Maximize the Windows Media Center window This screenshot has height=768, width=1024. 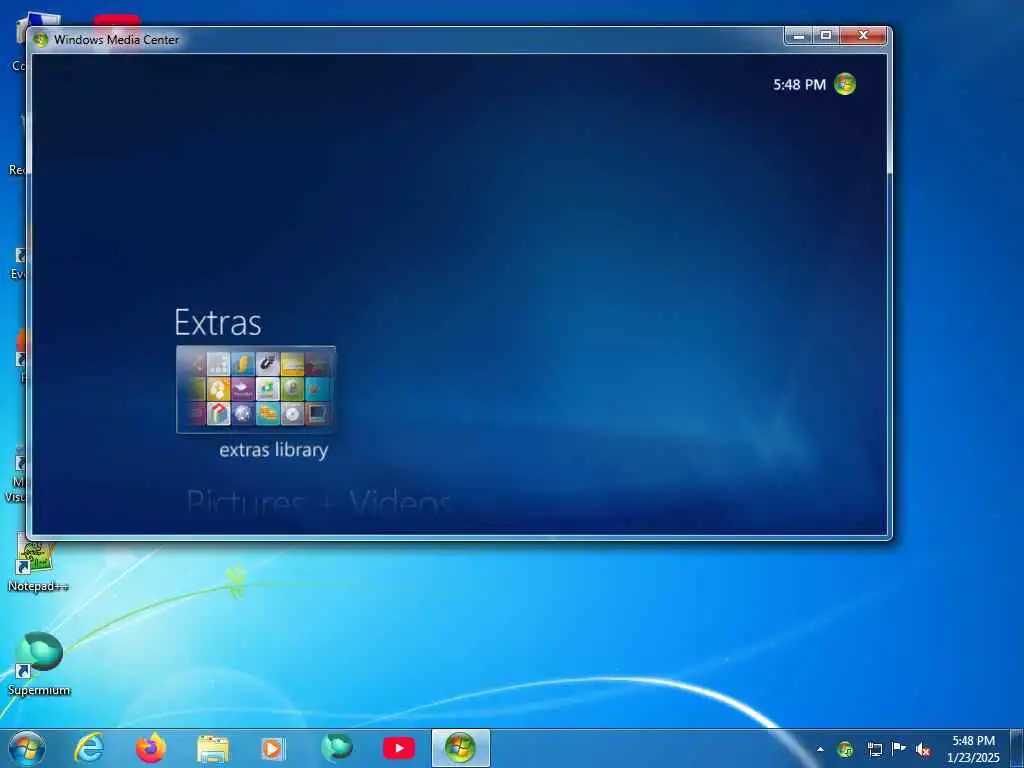[826, 36]
